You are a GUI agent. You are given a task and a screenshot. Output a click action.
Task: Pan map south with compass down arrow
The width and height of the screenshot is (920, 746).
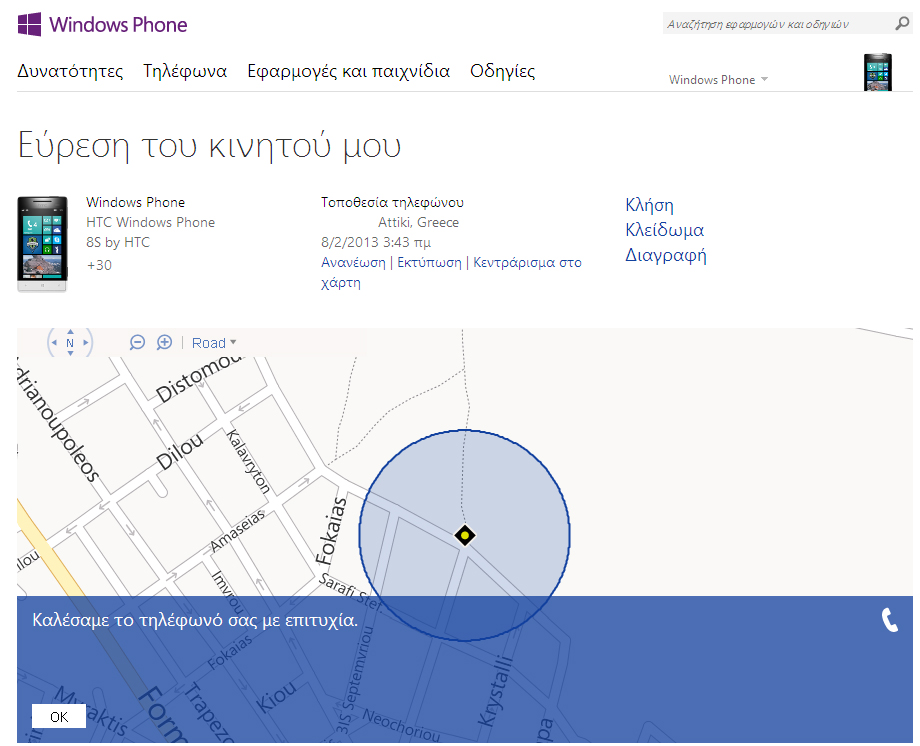pos(70,355)
